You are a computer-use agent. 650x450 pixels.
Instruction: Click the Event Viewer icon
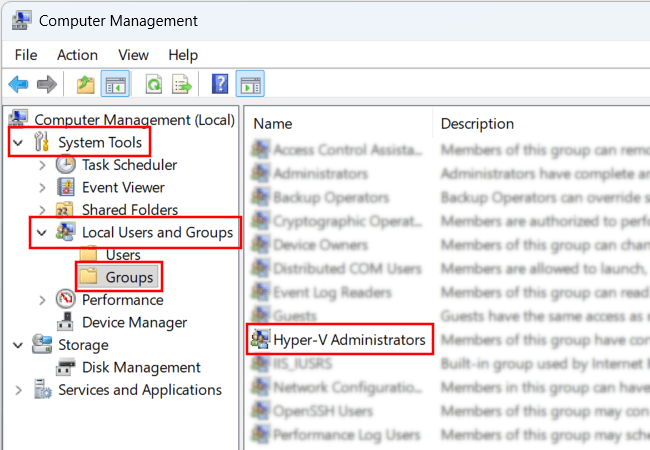click(65, 187)
